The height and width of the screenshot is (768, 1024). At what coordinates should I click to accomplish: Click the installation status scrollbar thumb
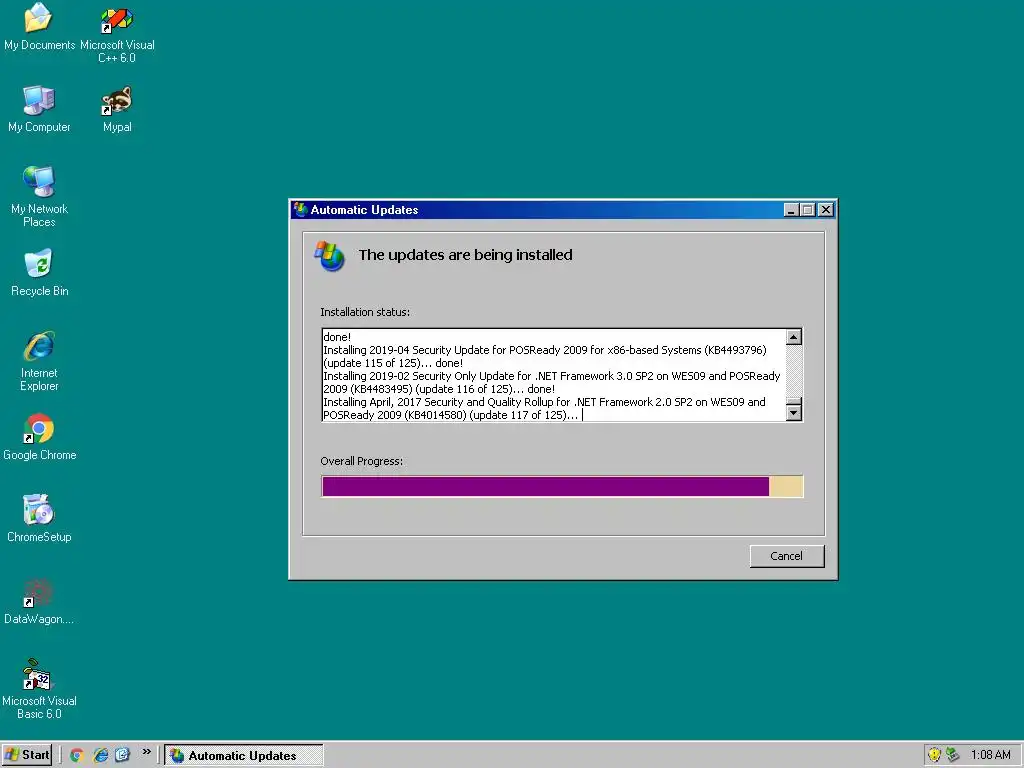(793, 400)
